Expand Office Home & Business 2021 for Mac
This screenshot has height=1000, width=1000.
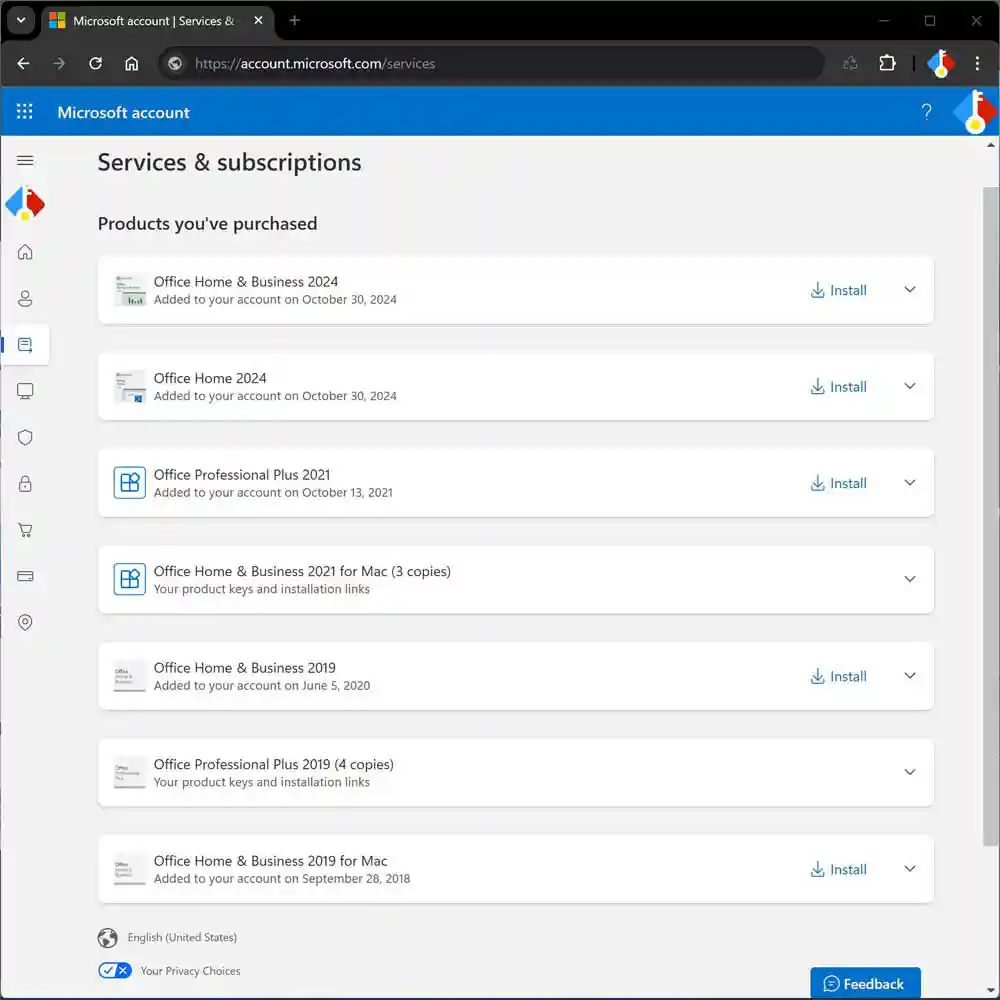(909, 579)
